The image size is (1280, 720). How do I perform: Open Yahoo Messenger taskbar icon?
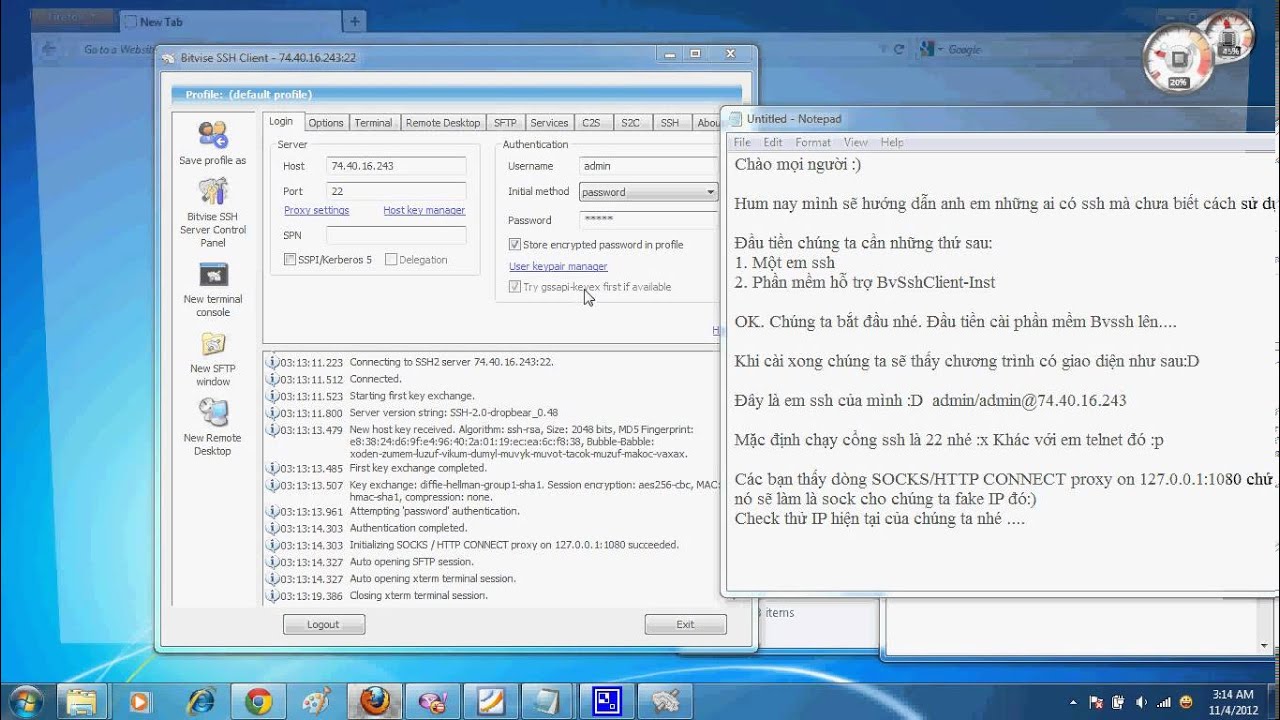(x=432, y=701)
